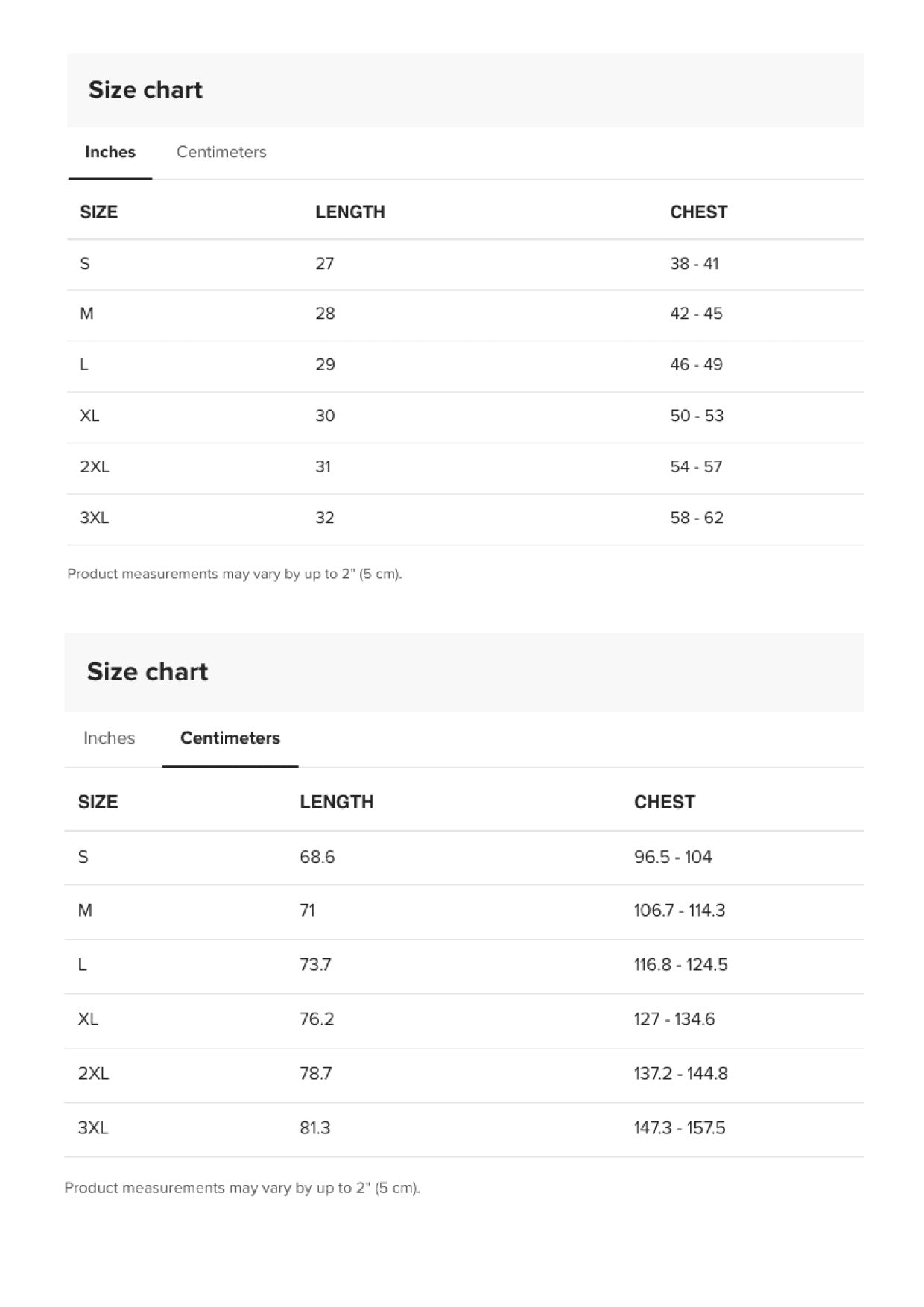Switch to the grayed-out Centimeters tab

point(221,152)
